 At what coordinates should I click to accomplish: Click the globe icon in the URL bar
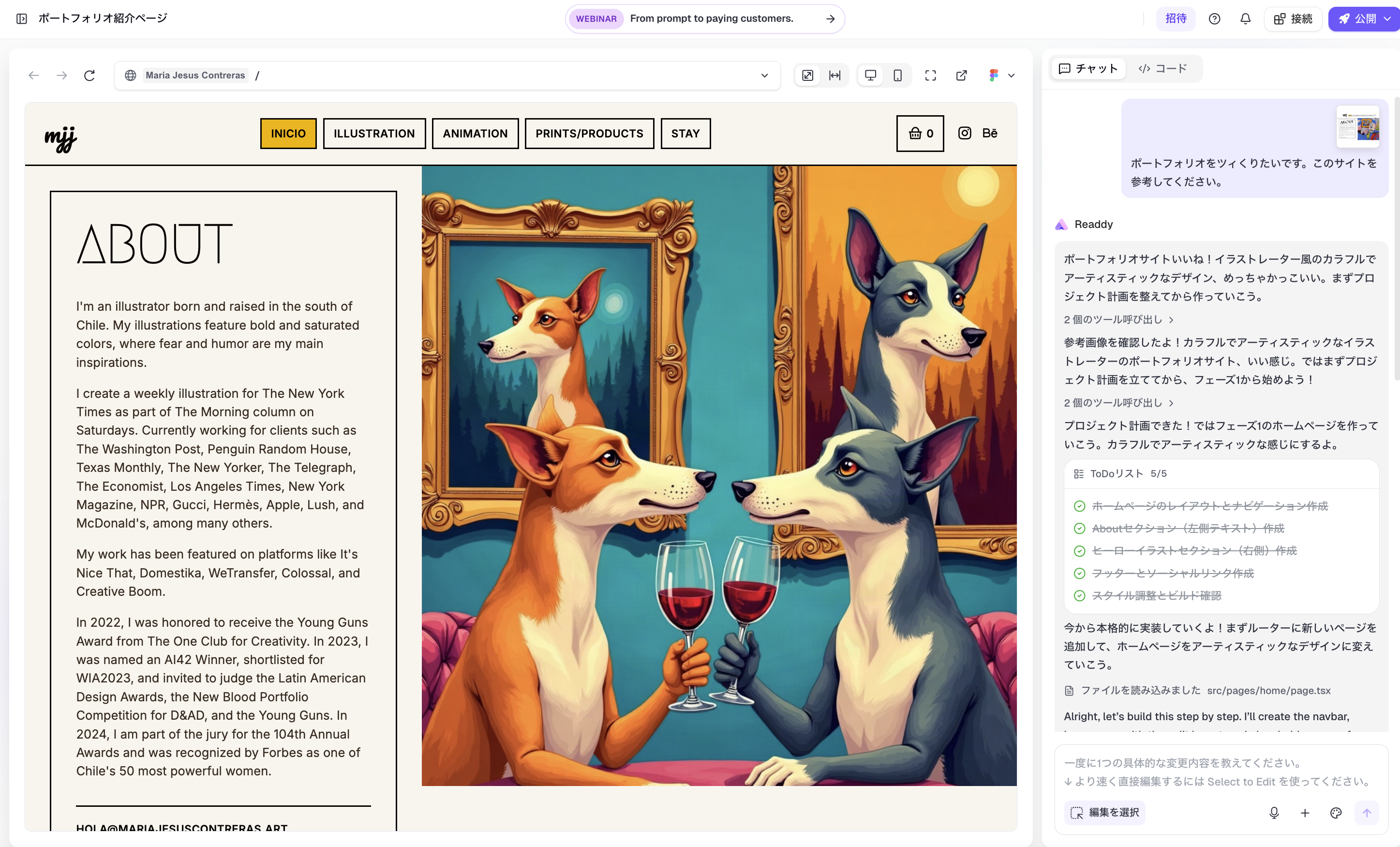[130, 75]
